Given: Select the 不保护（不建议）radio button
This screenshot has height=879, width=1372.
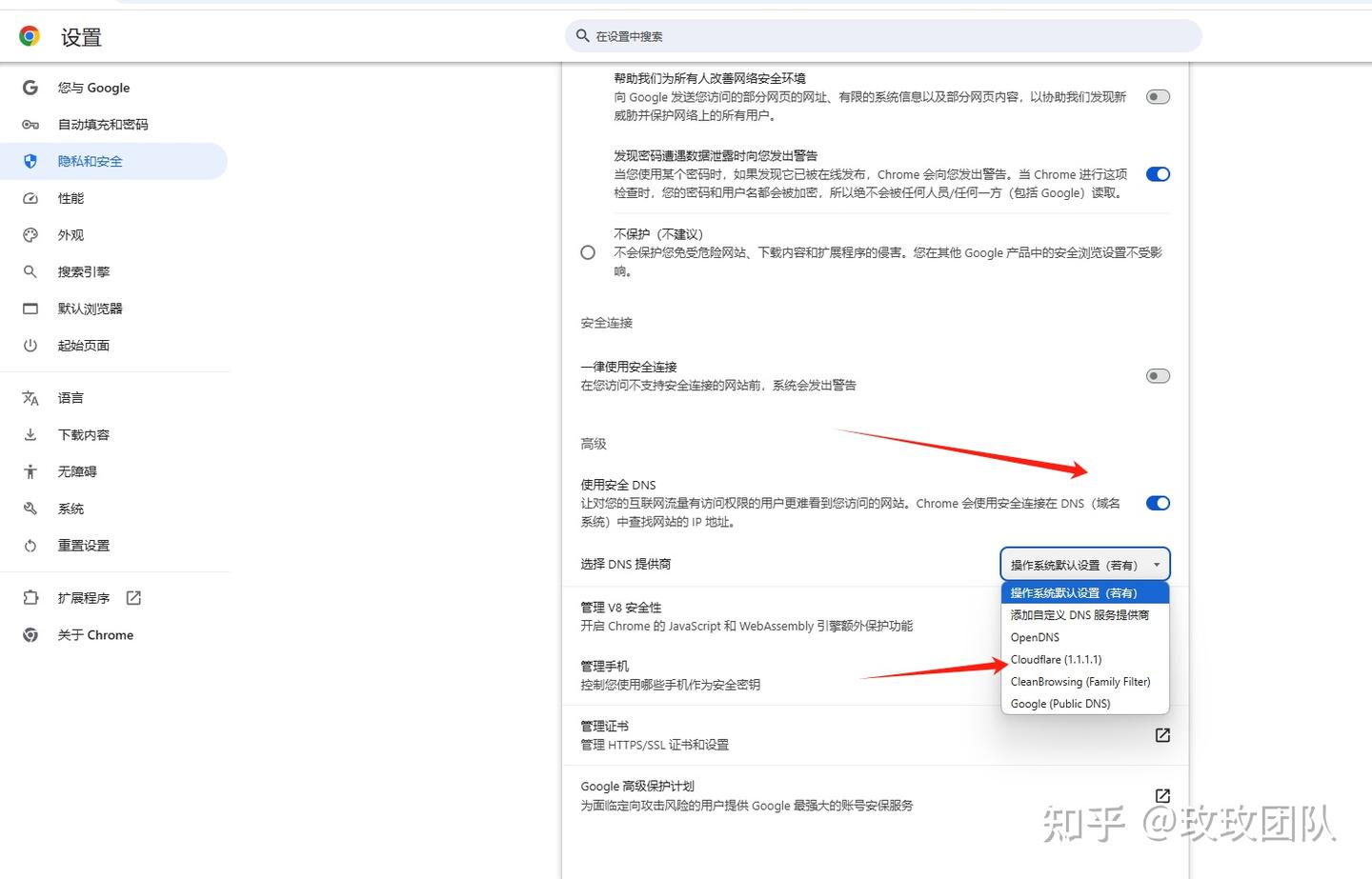Looking at the screenshot, I should [587, 251].
